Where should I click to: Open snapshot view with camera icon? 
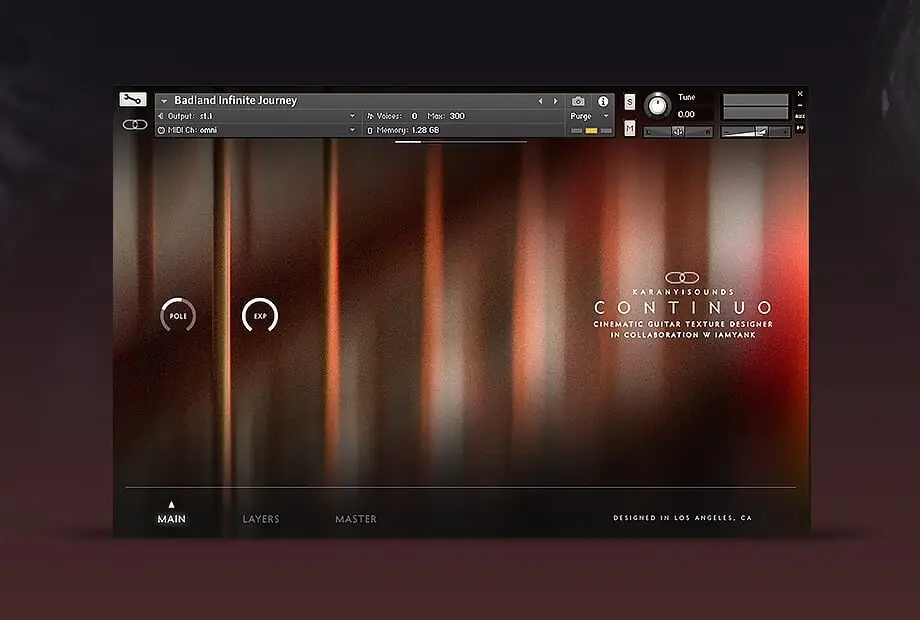tap(579, 101)
